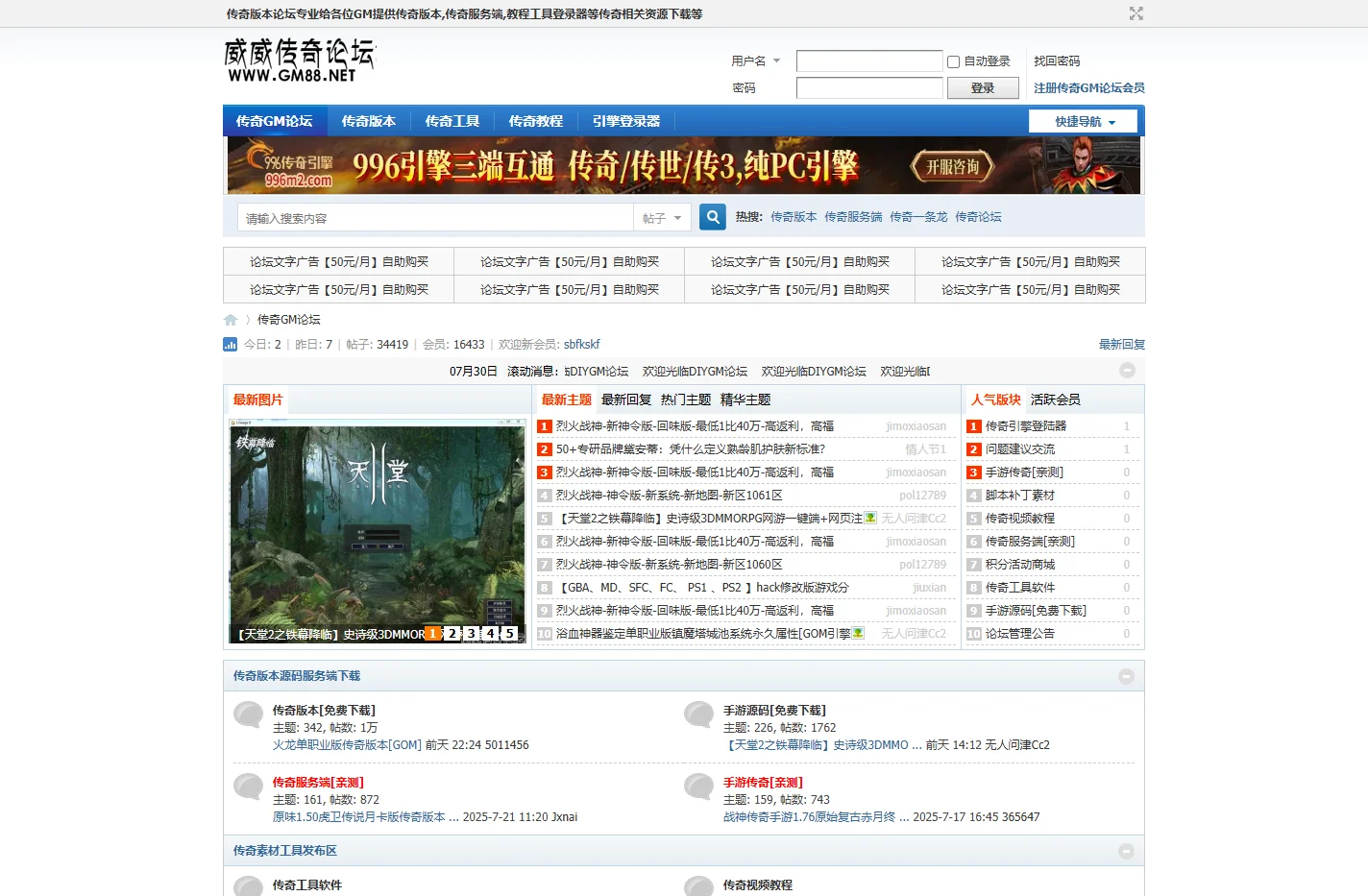Click the 找回密码 link
This screenshot has width=1368, height=896.
tap(1057, 61)
